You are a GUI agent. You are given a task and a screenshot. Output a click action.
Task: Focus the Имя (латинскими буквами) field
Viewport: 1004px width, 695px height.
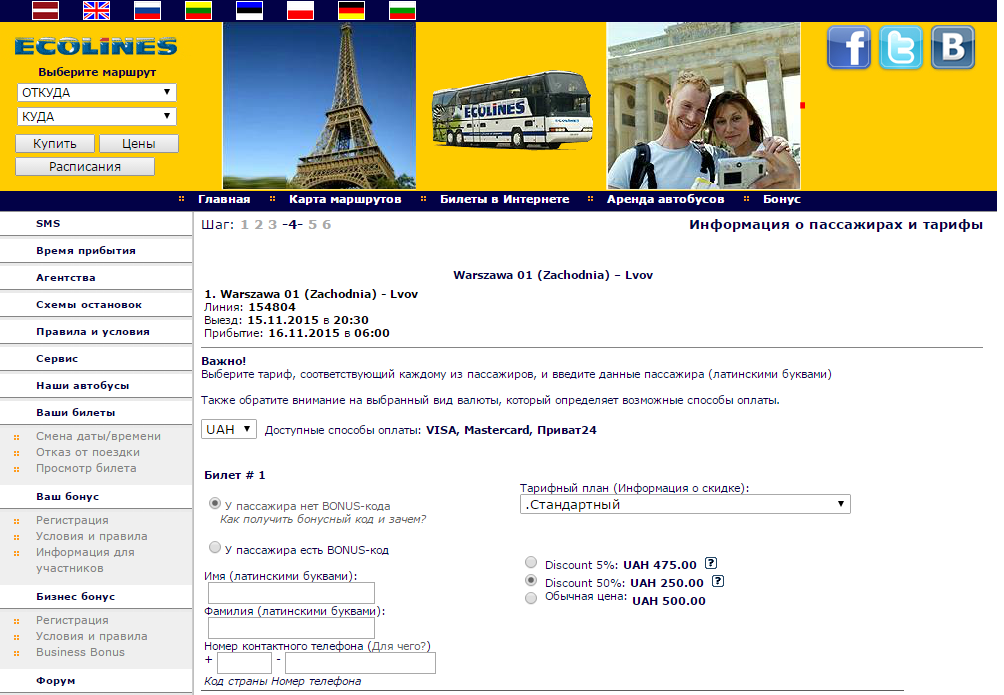coord(291,593)
